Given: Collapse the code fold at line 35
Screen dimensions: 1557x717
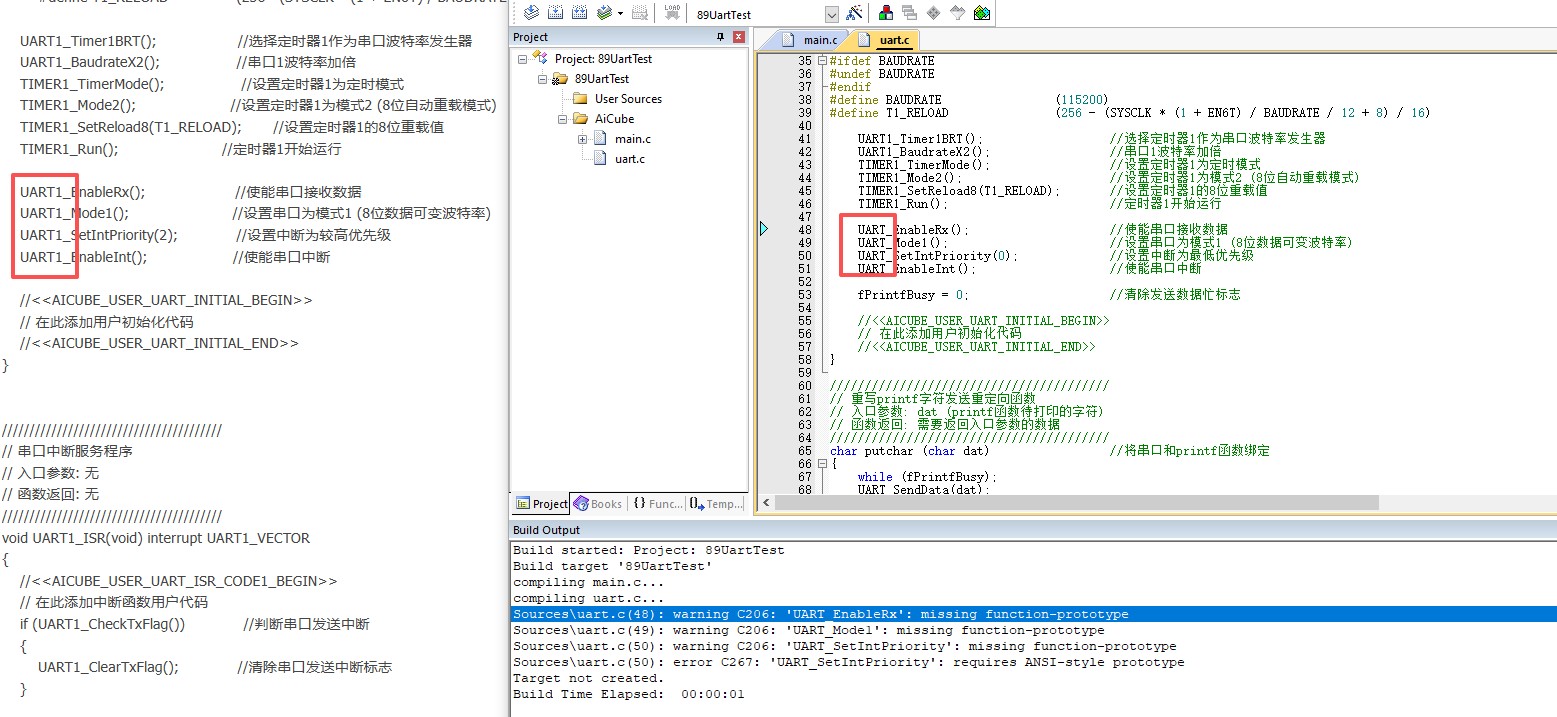Looking at the screenshot, I should pos(822,61).
